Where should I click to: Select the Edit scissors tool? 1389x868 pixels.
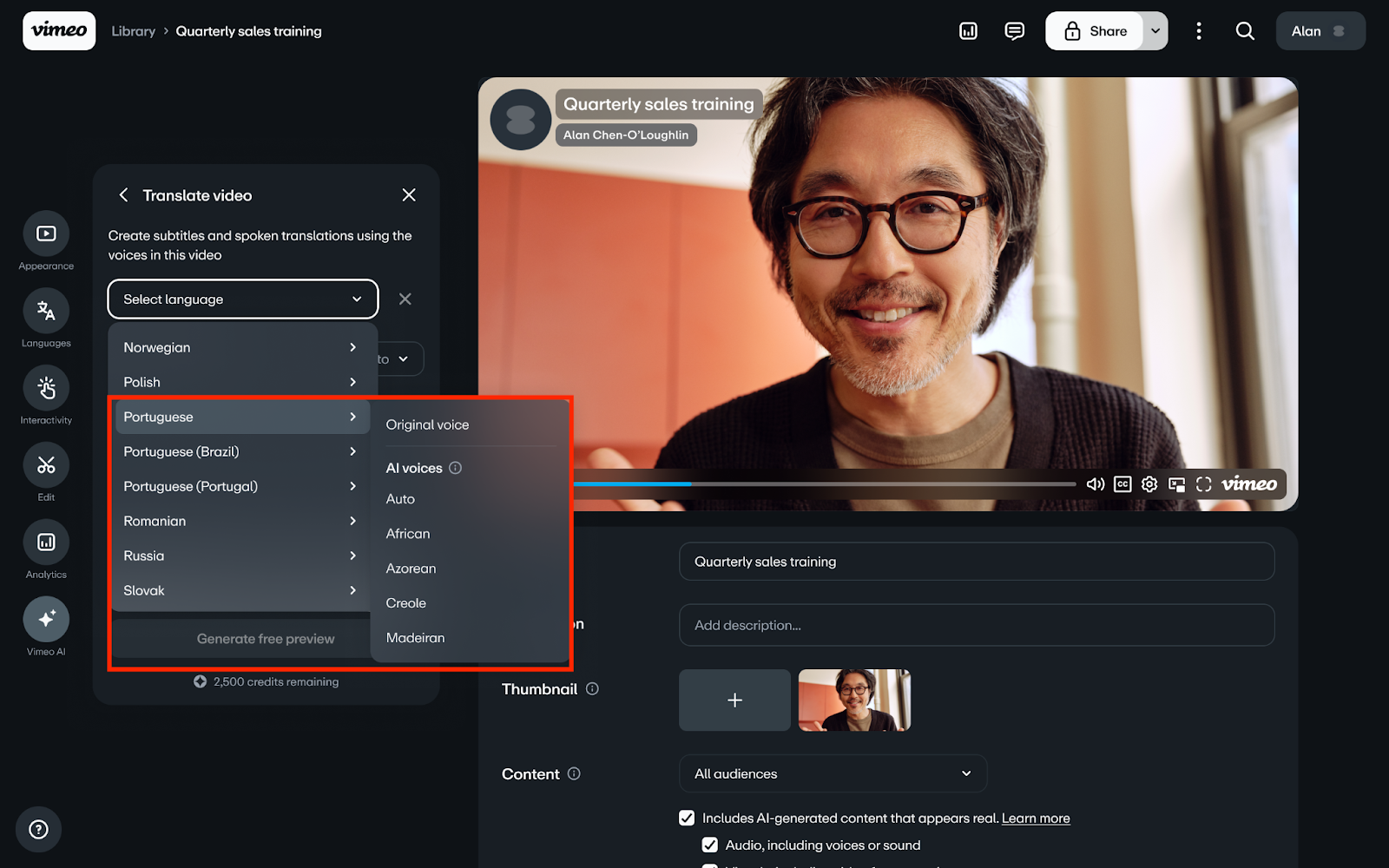pyautogui.click(x=46, y=465)
